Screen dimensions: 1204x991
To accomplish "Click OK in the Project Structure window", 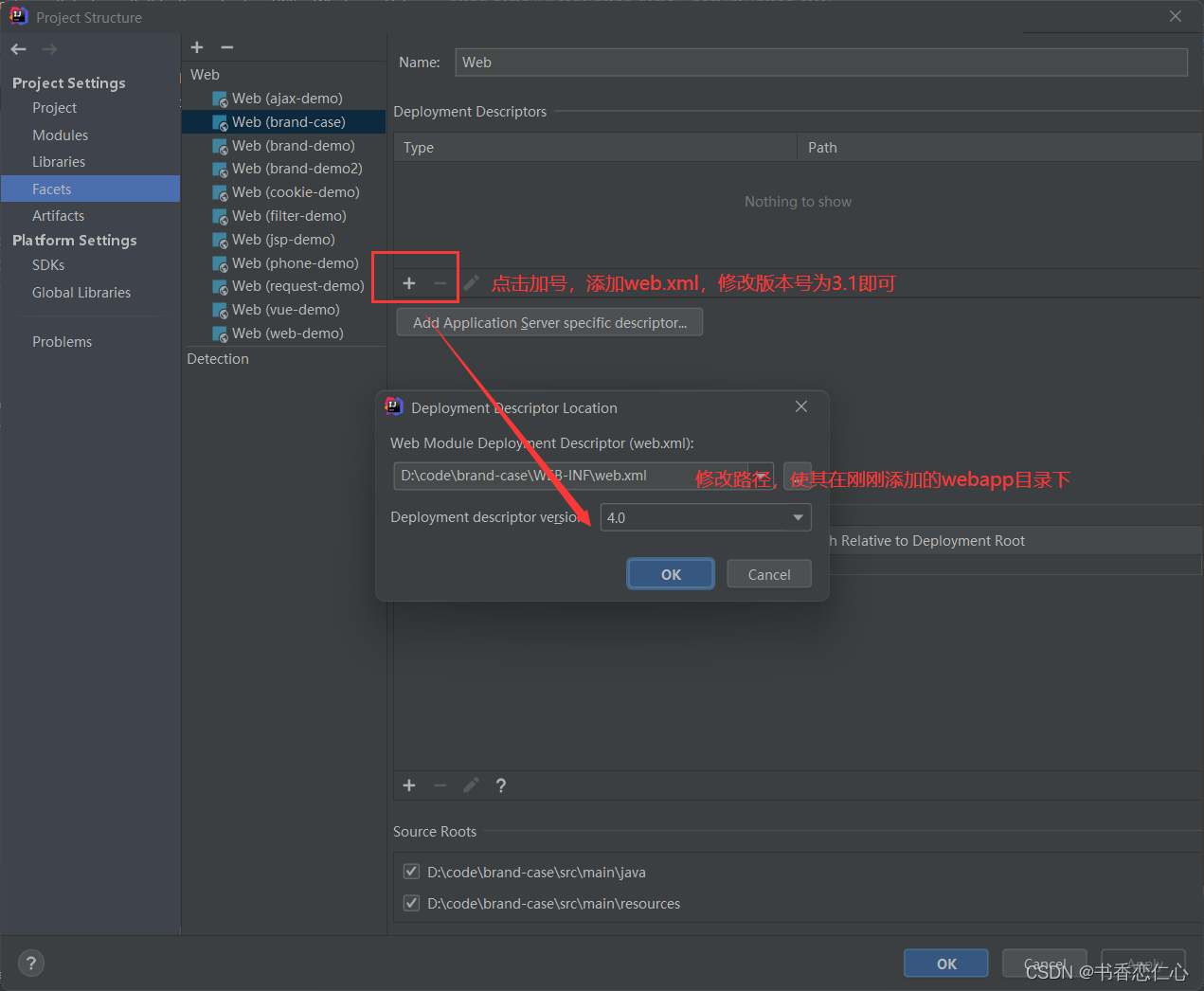I will 946,964.
